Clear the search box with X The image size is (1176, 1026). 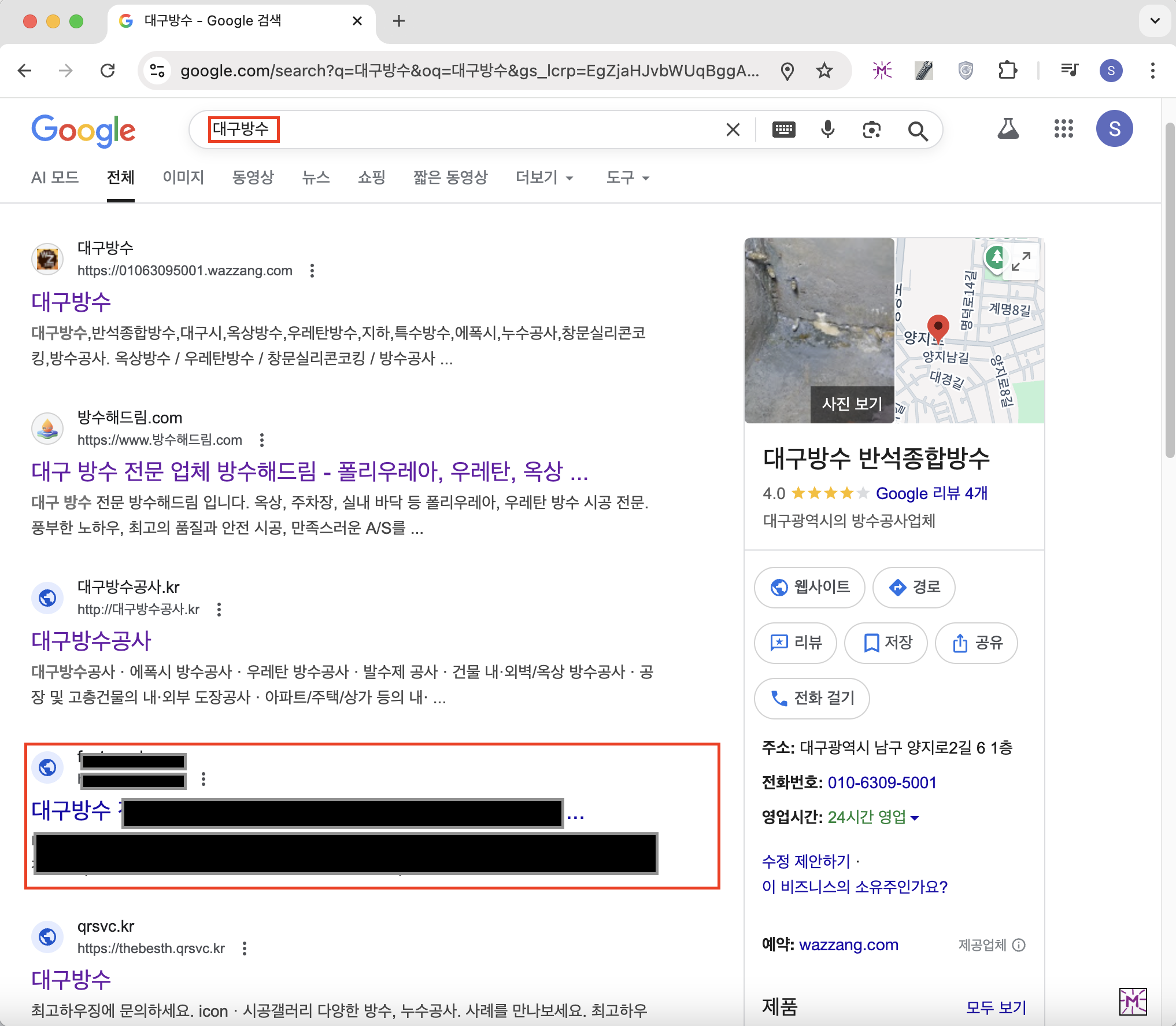(733, 130)
